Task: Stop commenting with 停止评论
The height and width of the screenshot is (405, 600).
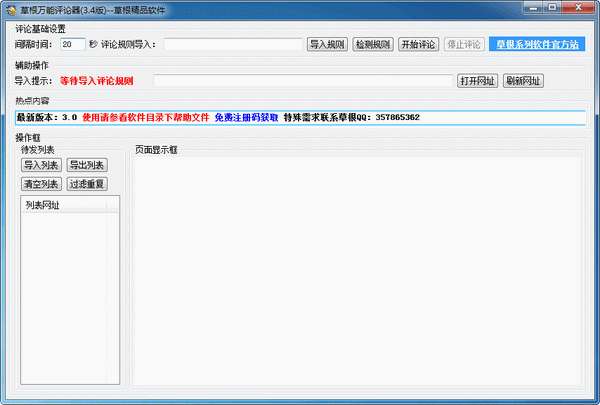Action: [x=463, y=44]
